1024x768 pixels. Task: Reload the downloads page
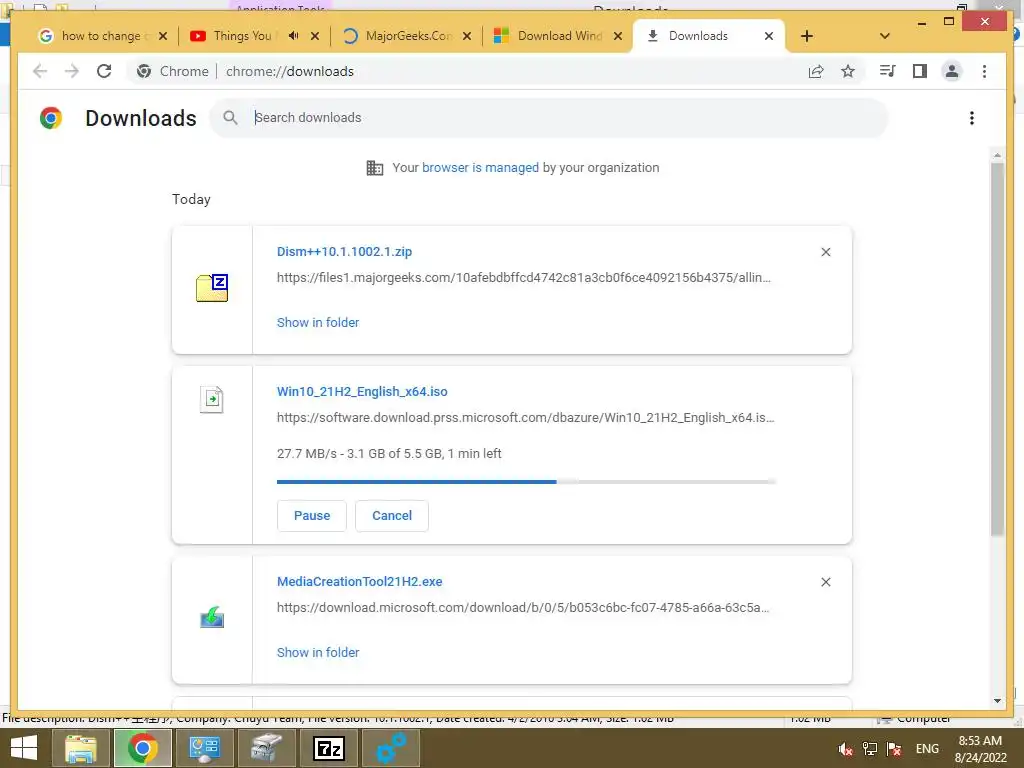point(104,71)
